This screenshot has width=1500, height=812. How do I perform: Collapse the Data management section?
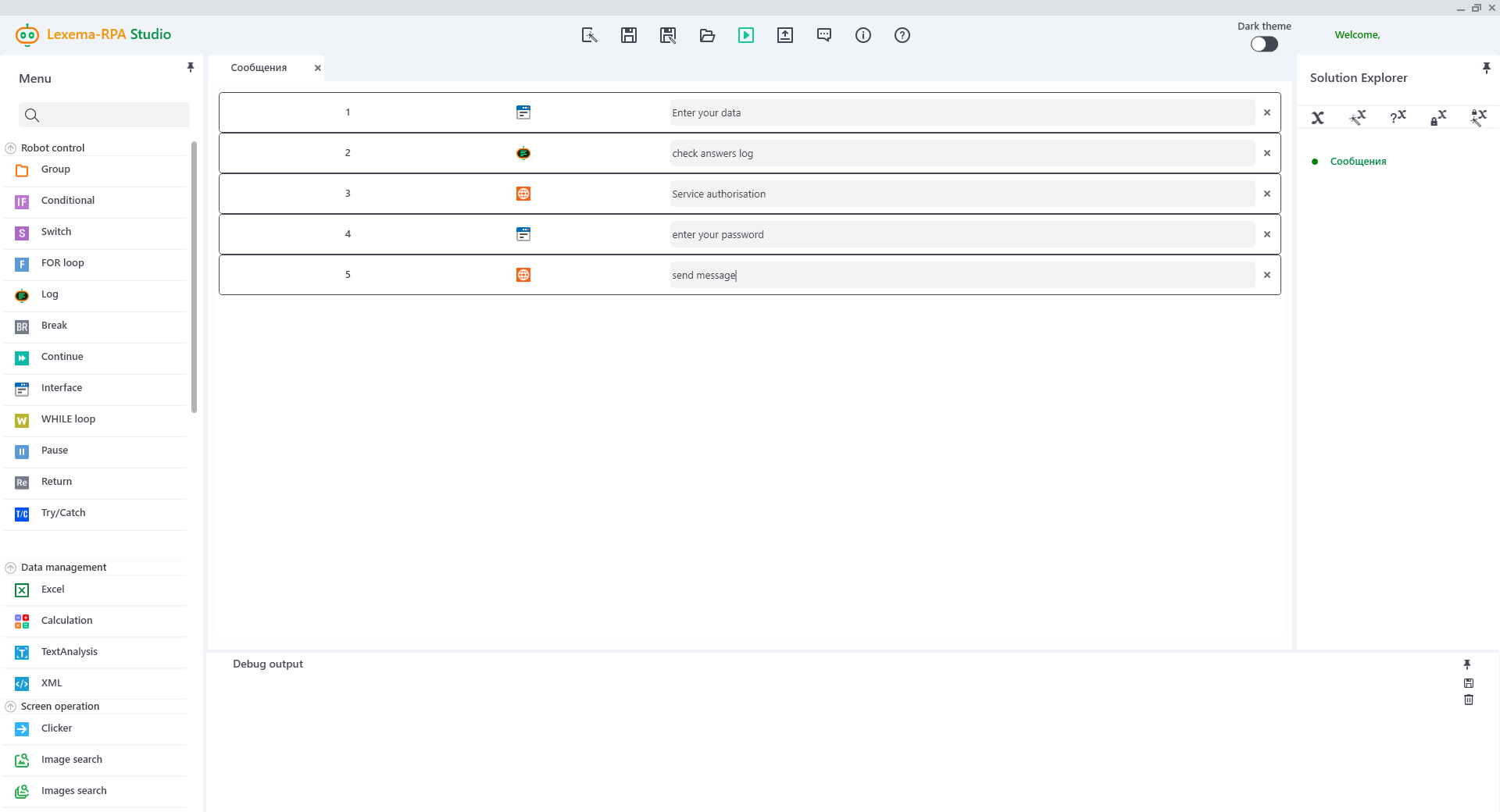click(x=11, y=568)
